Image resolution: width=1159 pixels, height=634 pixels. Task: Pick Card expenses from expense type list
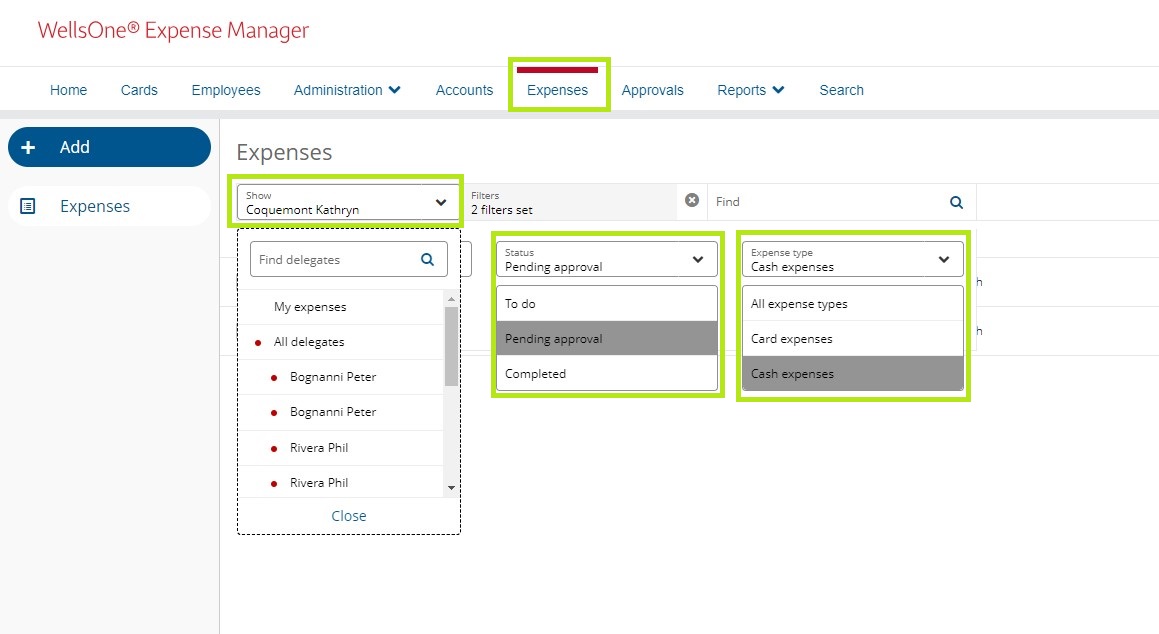coord(791,339)
